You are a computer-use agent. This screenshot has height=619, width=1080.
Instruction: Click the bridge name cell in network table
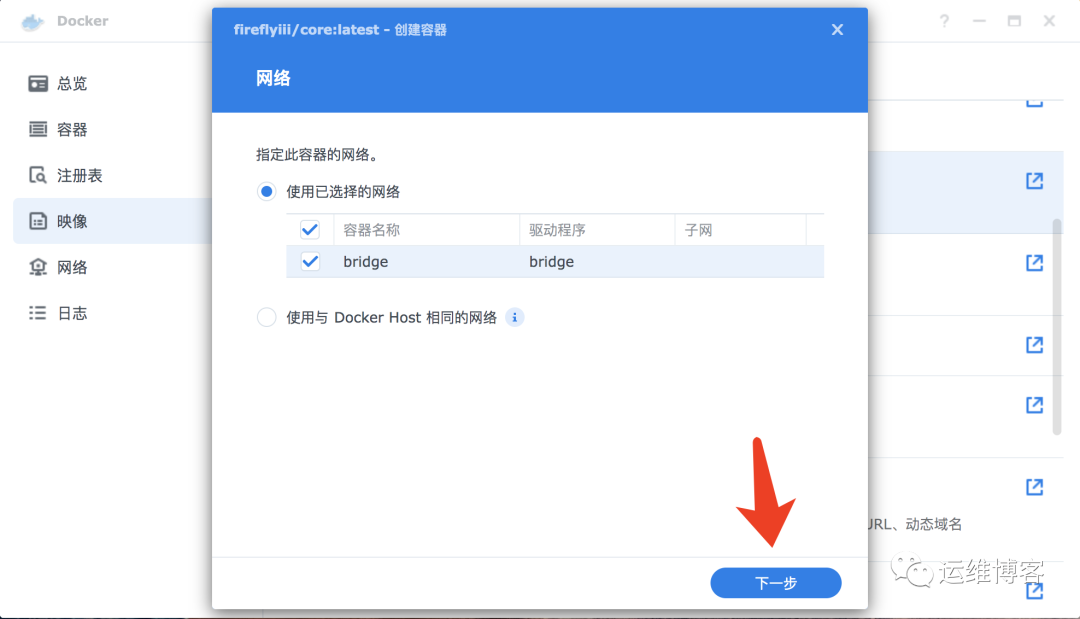point(366,262)
